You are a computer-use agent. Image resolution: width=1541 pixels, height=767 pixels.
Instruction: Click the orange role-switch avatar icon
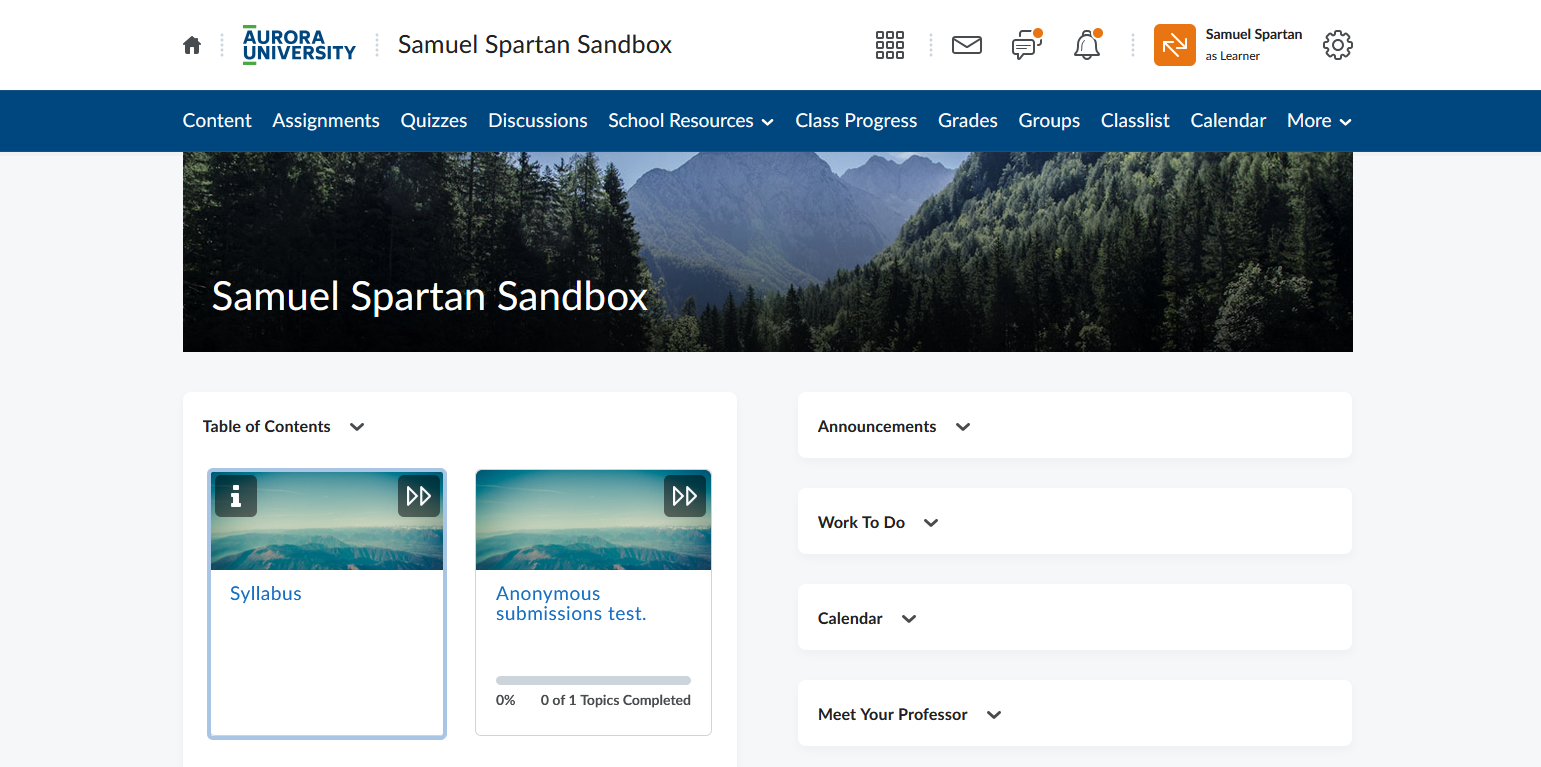tap(1174, 45)
